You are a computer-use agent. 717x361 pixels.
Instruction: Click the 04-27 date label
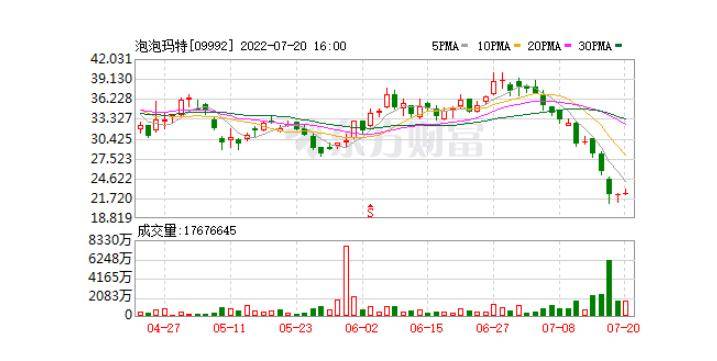(163, 329)
